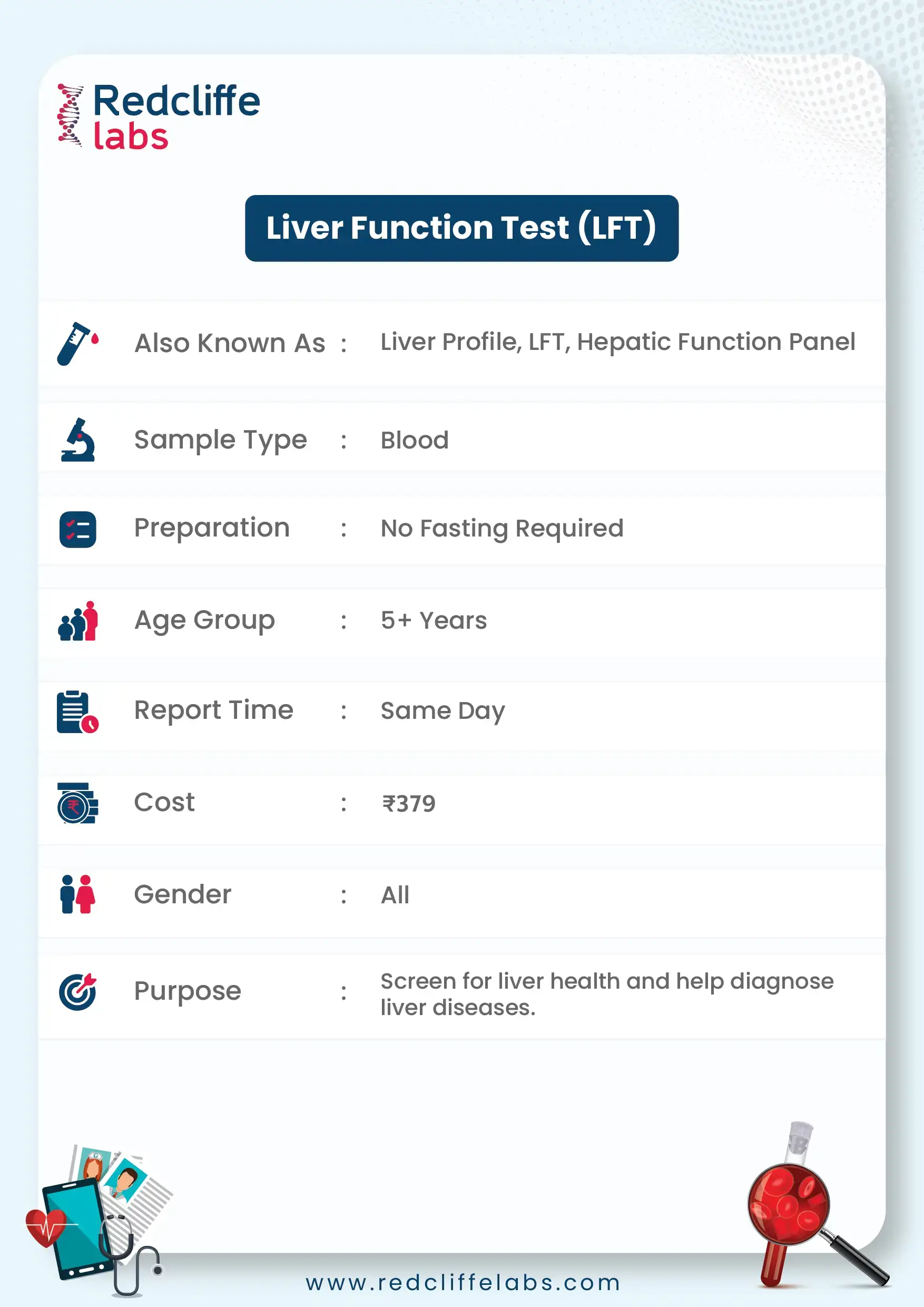Screen dimensions: 924x1307
Task: Click the No Fasting Required text
Action: (502, 528)
